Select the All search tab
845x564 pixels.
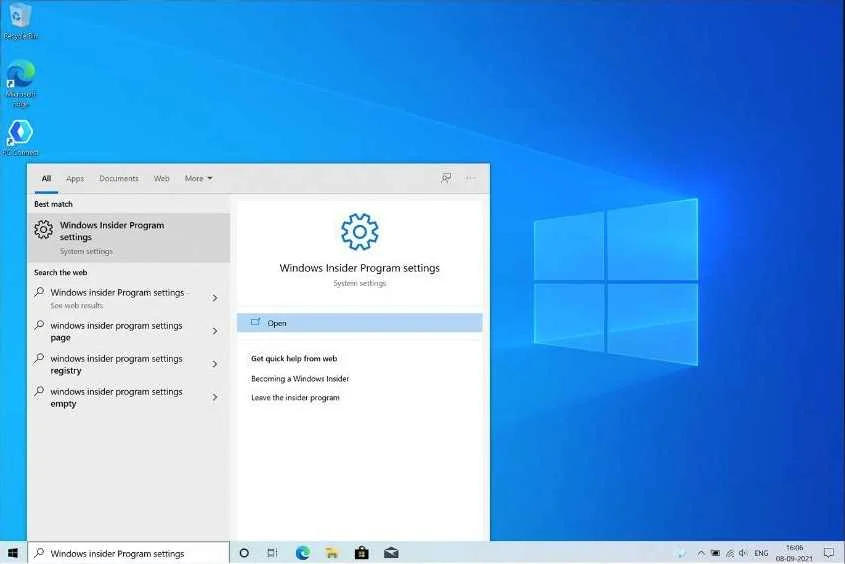[46, 178]
